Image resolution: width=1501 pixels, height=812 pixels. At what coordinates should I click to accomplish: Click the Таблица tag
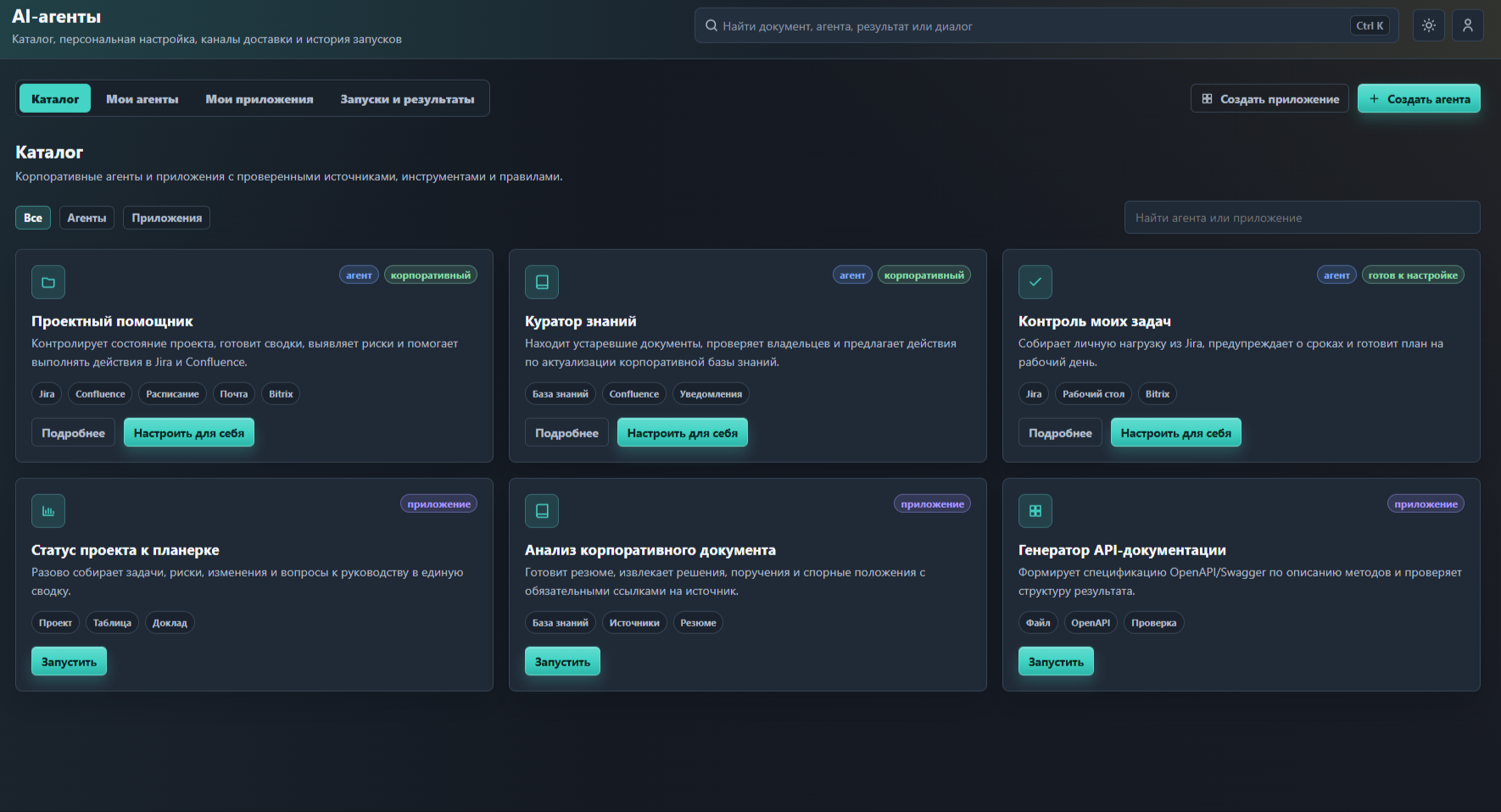click(112, 622)
